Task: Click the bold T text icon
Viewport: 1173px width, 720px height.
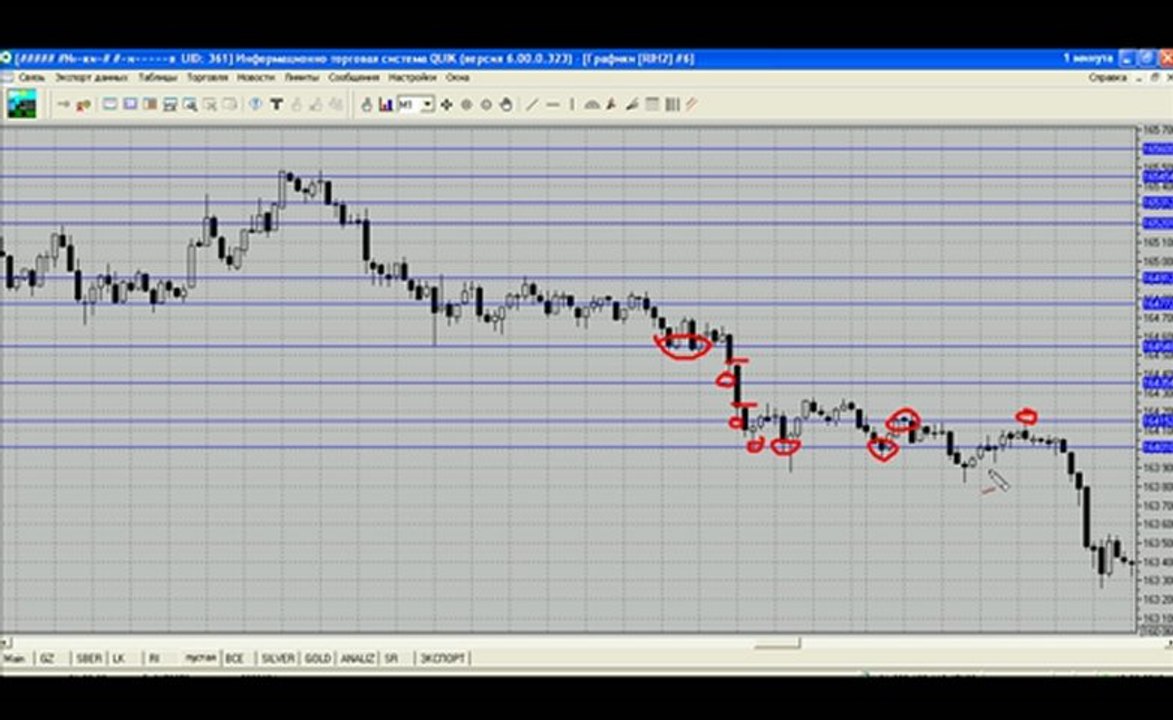Action: 276,105
